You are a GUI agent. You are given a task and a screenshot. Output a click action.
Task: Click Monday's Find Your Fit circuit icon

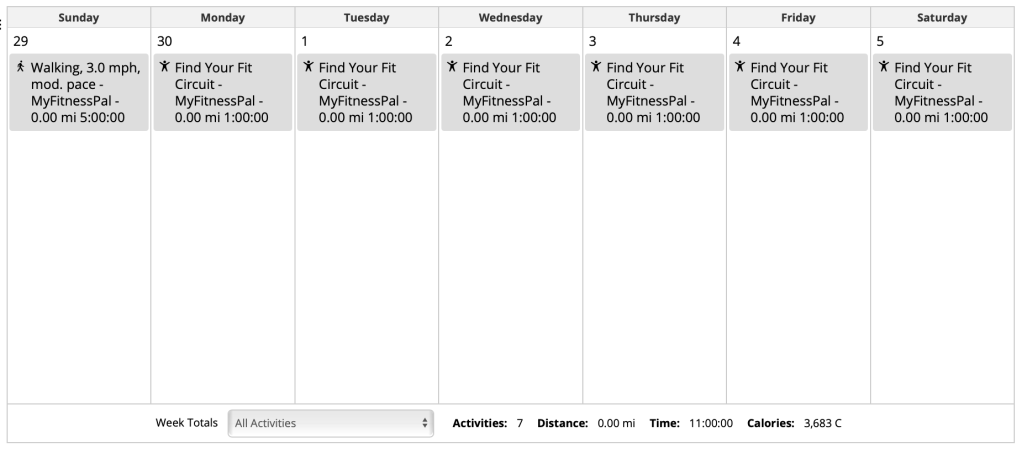click(164, 68)
